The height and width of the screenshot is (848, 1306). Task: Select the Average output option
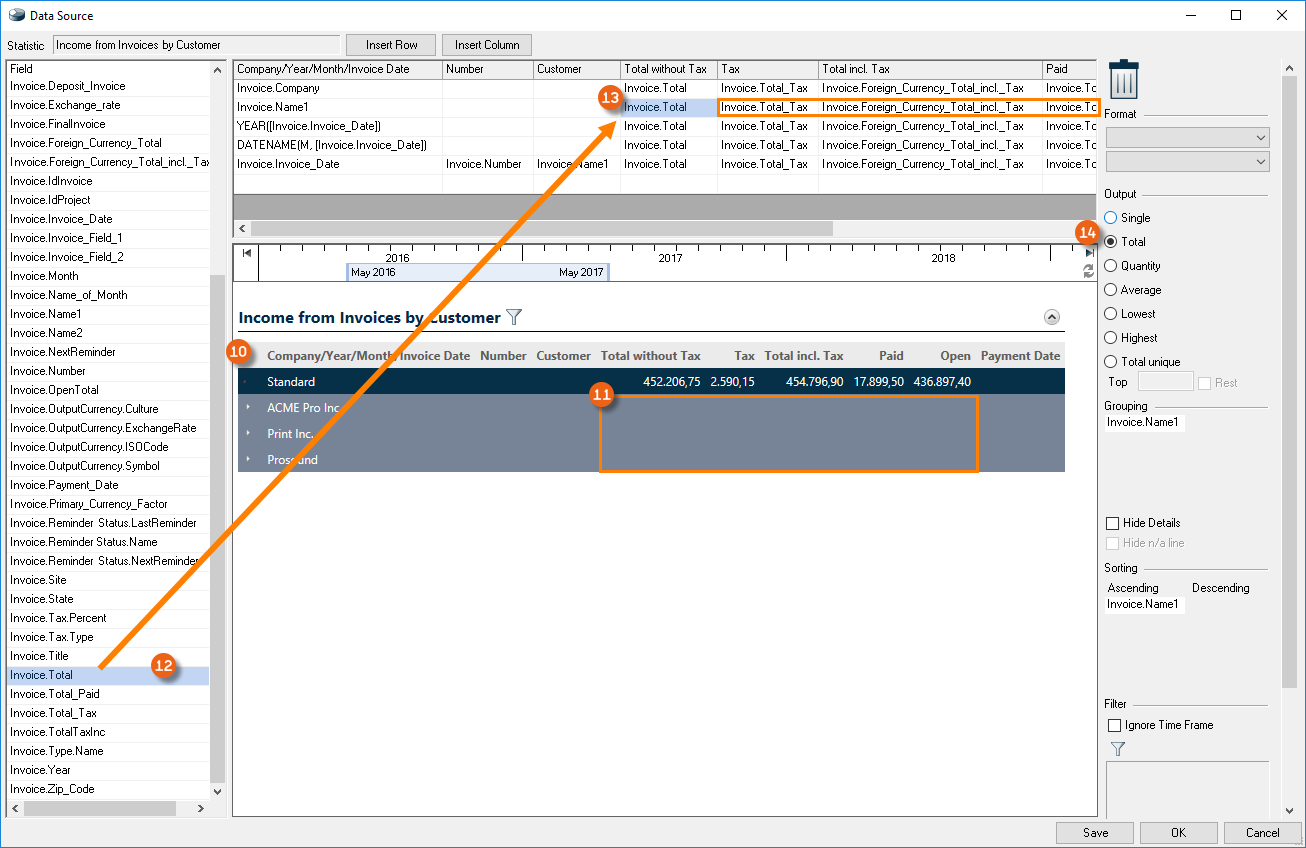click(1110, 290)
